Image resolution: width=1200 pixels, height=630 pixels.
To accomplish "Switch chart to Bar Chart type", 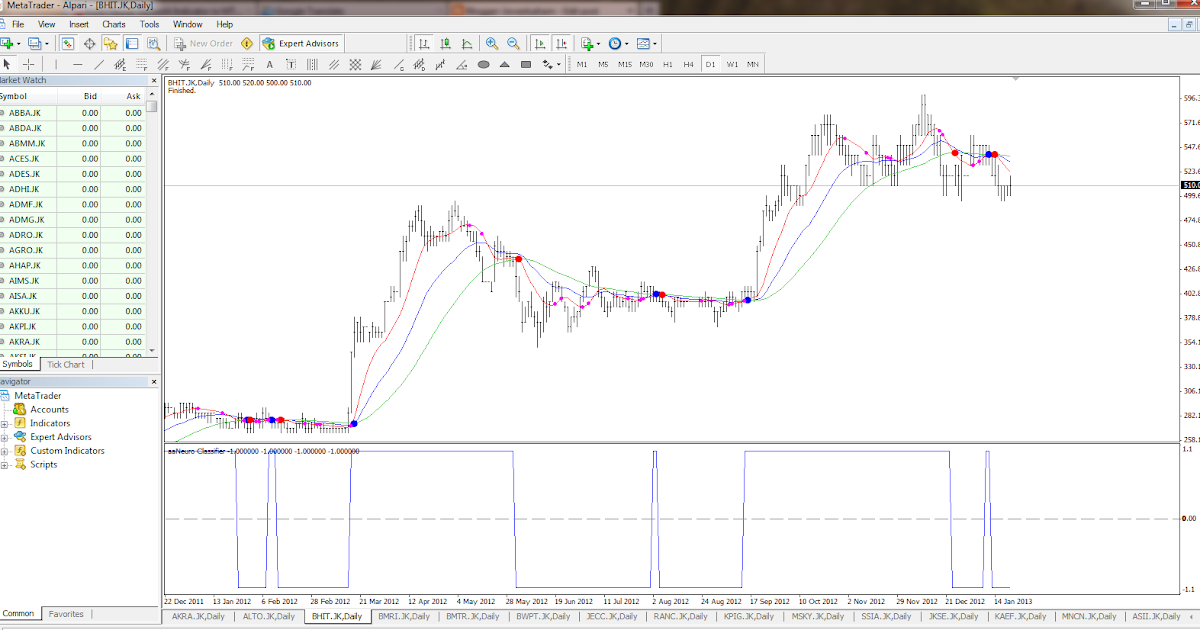I will click(424, 43).
